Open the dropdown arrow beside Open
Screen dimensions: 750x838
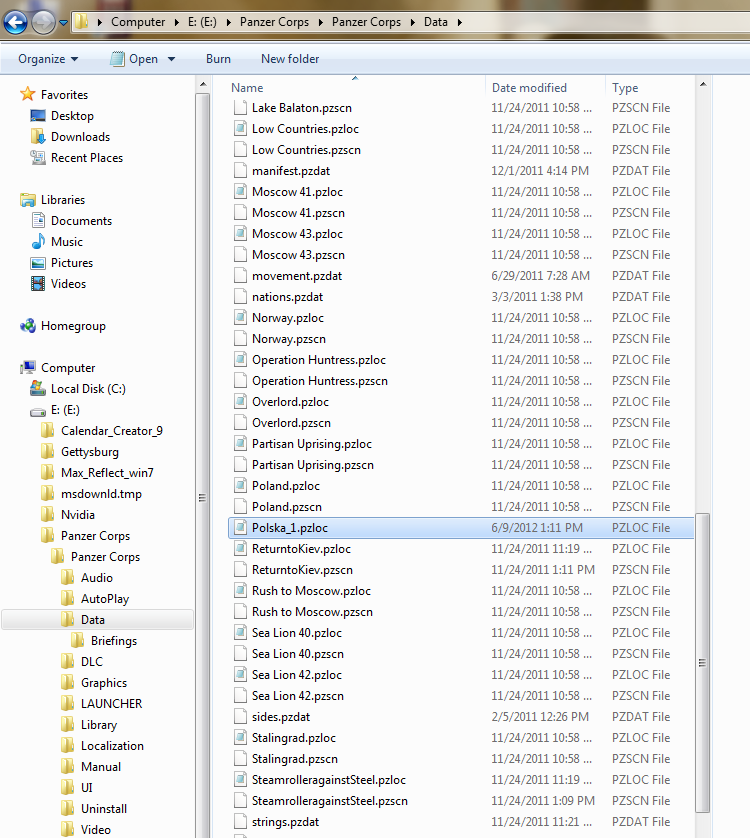pyautogui.click(x=172, y=59)
